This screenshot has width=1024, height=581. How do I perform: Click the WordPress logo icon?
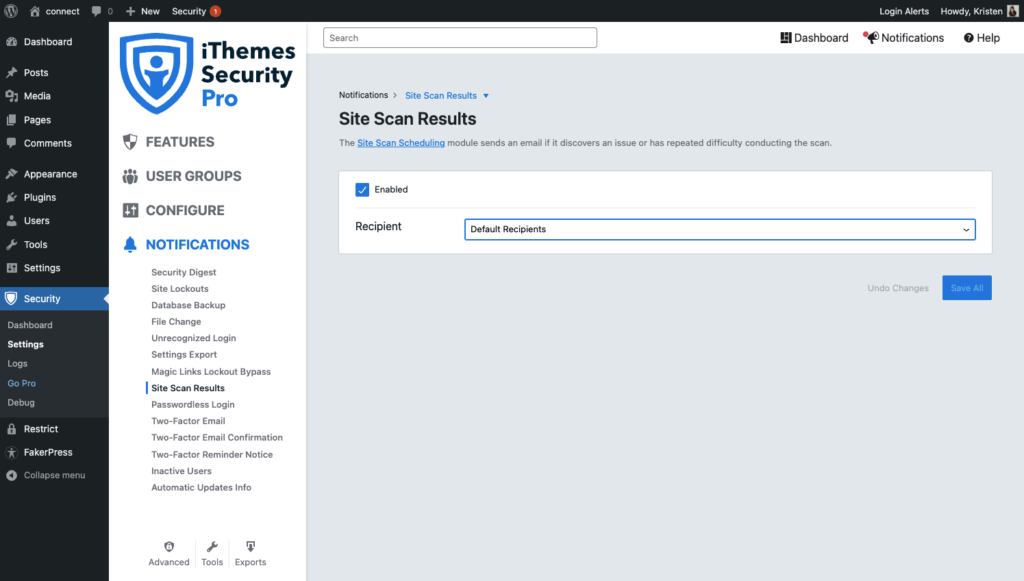pos(11,11)
